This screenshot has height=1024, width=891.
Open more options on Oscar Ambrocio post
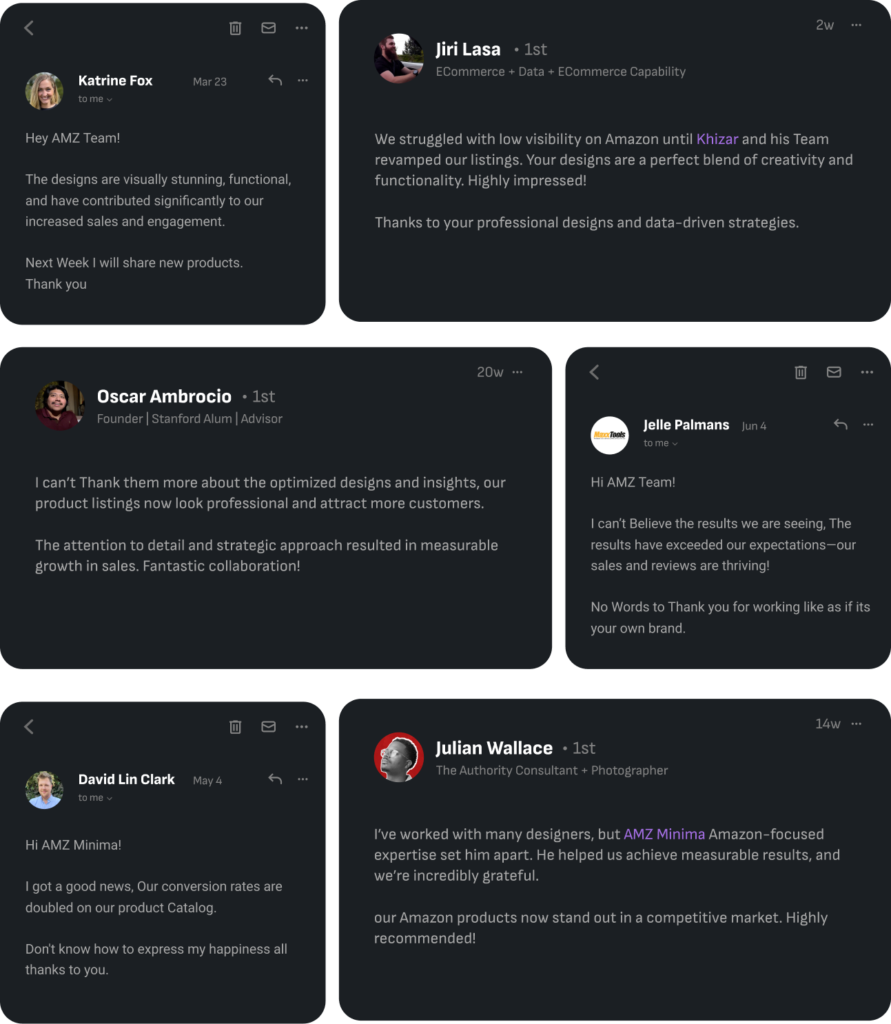pyautogui.click(x=517, y=372)
